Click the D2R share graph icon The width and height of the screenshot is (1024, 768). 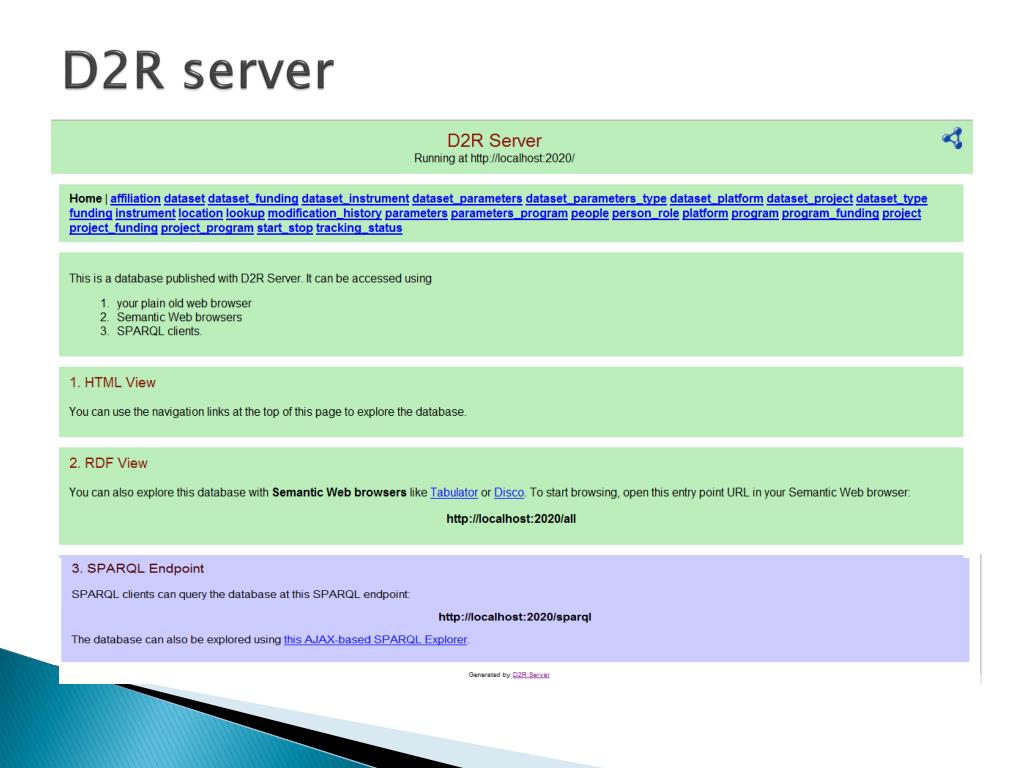click(x=952, y=138)
